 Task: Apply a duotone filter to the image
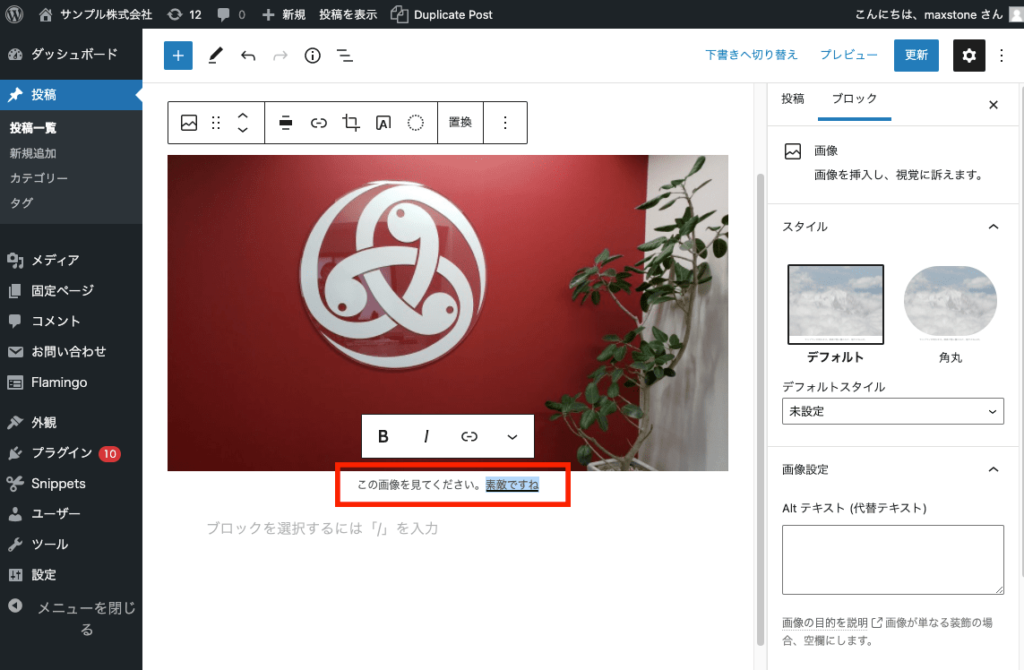pos(415,122)
